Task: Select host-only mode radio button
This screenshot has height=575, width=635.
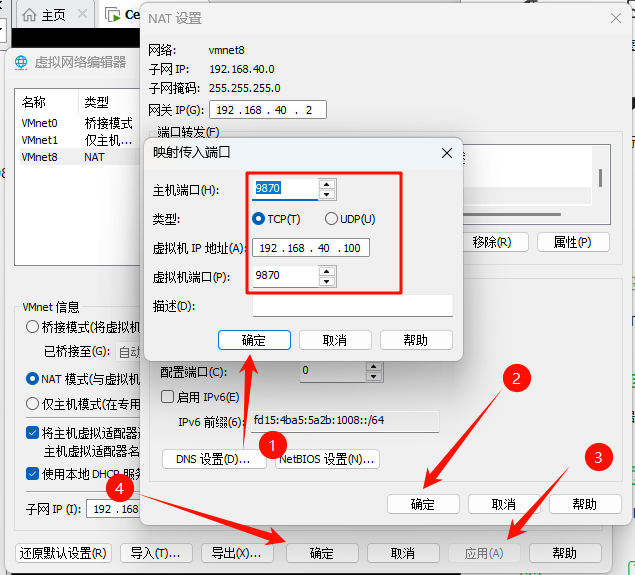Action: click(32, 404)
